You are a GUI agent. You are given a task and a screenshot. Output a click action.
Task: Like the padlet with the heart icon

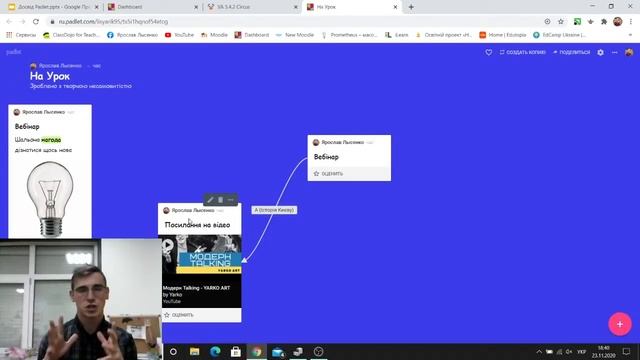pyautogui.click(x=489, y=52)
